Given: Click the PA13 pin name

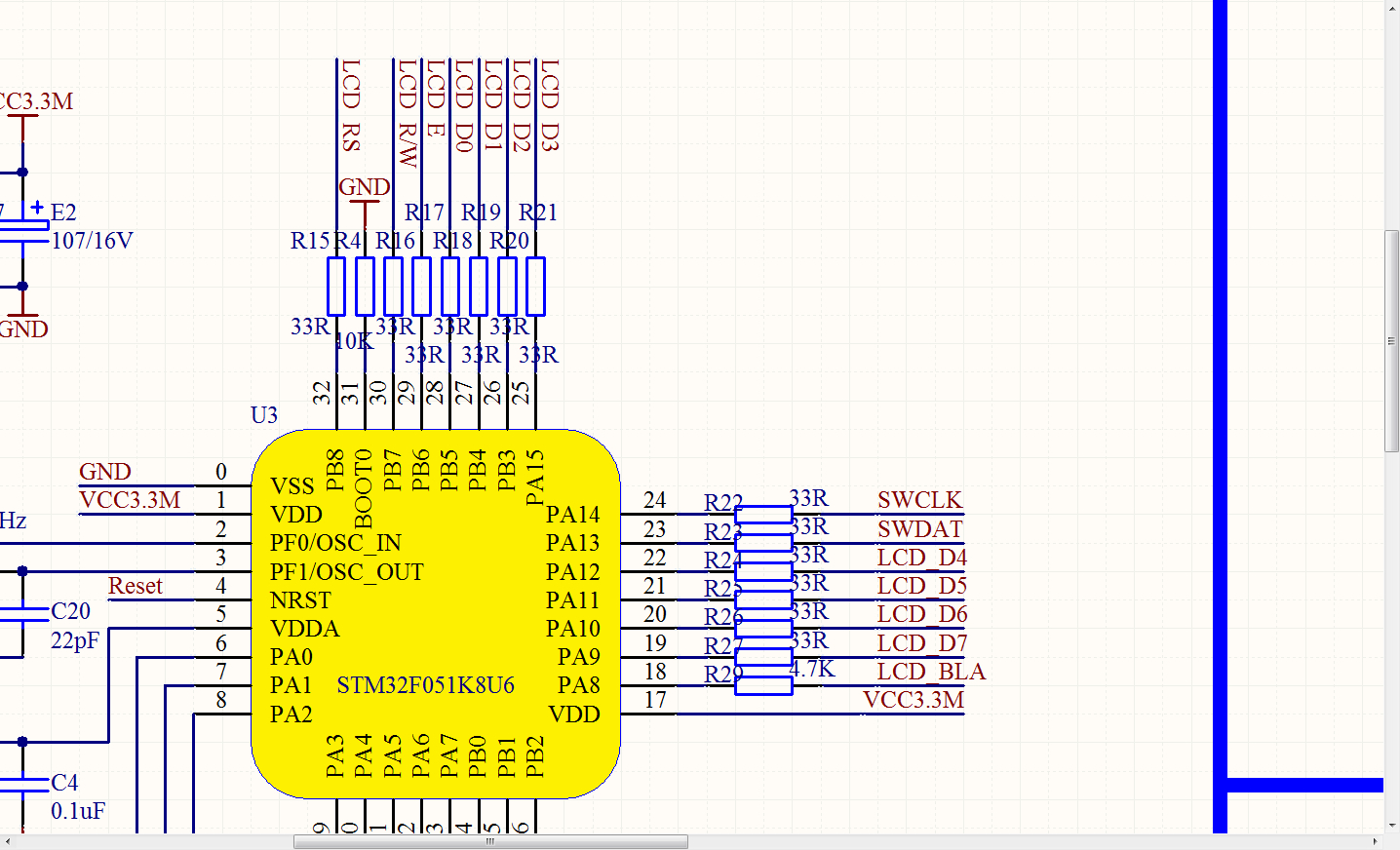Looking at the screenshot, I should pos(573,543).
